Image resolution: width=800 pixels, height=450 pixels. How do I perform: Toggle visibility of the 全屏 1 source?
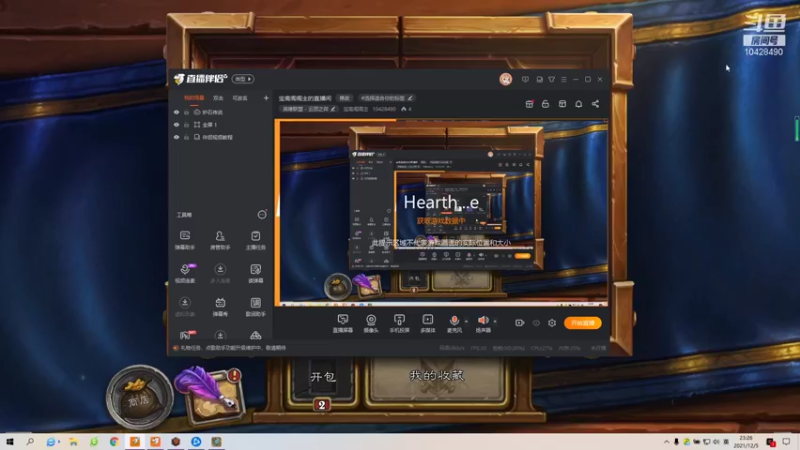pyautogui.click(x=177, y=124)
